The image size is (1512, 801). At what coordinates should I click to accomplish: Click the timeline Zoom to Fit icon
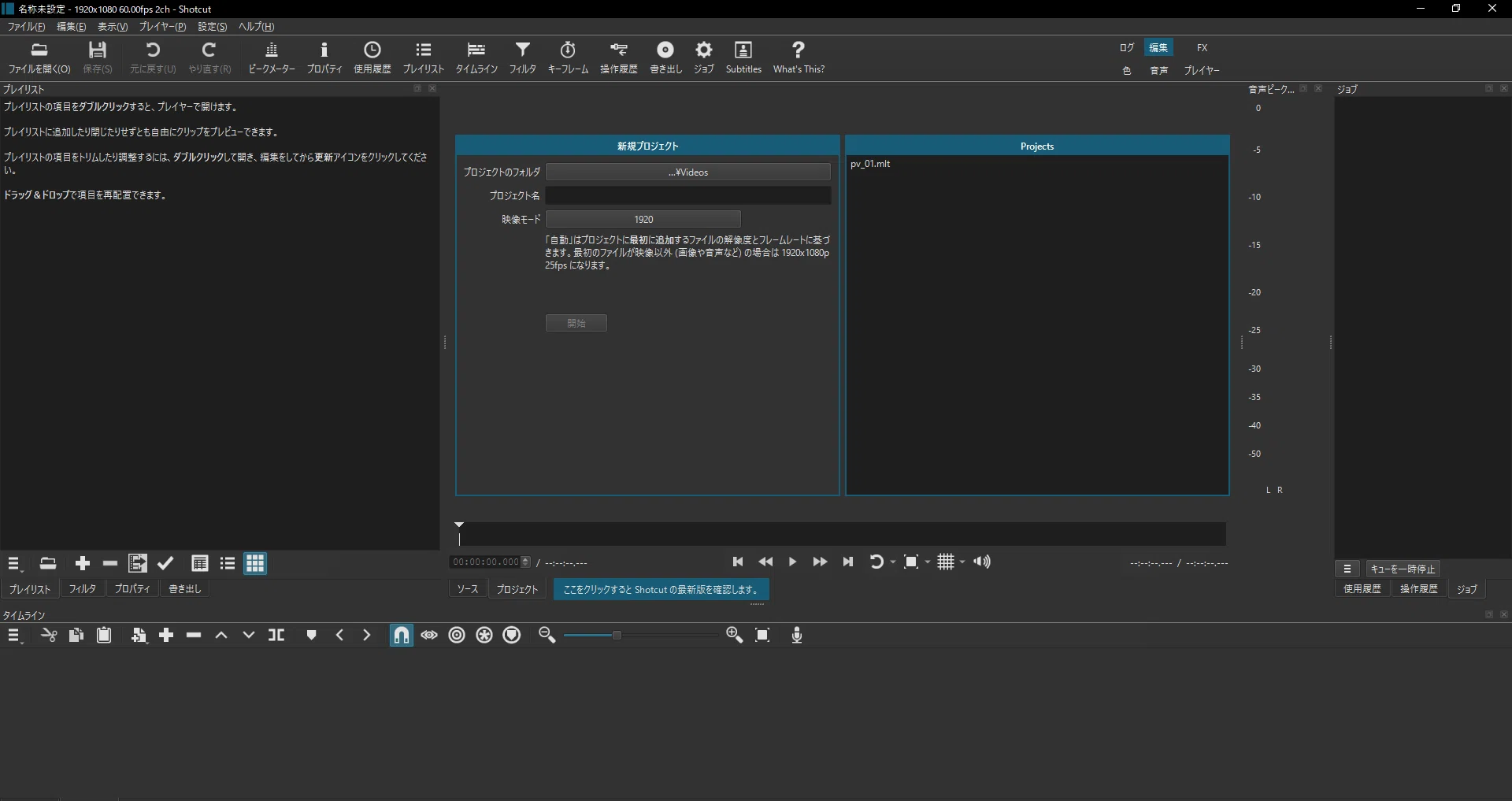pos(762,635)
